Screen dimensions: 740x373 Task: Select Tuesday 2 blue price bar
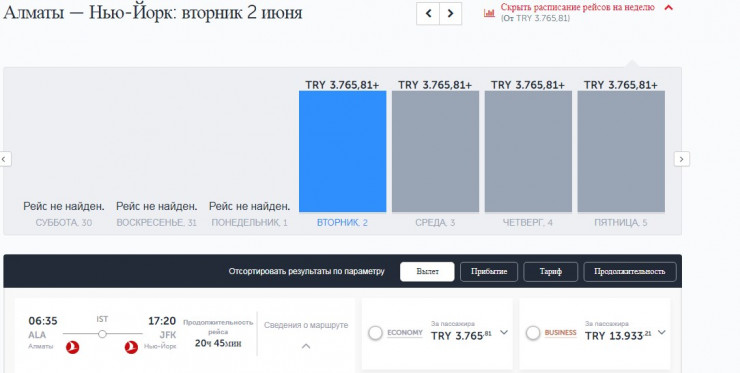[x=343, y=152]
